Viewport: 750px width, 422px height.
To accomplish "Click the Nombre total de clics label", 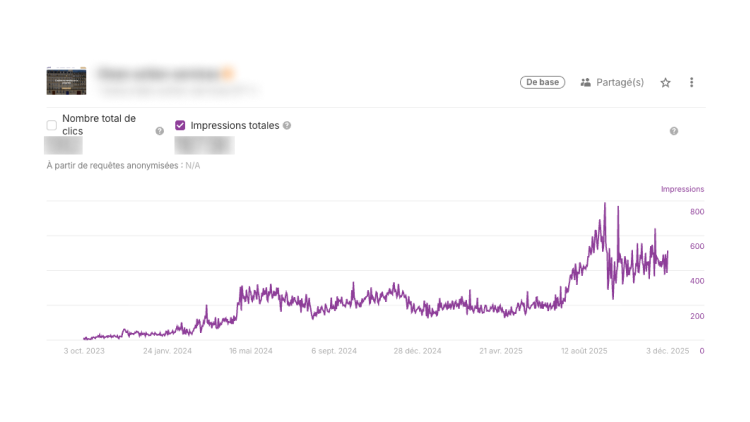I will tap(99, 125).
